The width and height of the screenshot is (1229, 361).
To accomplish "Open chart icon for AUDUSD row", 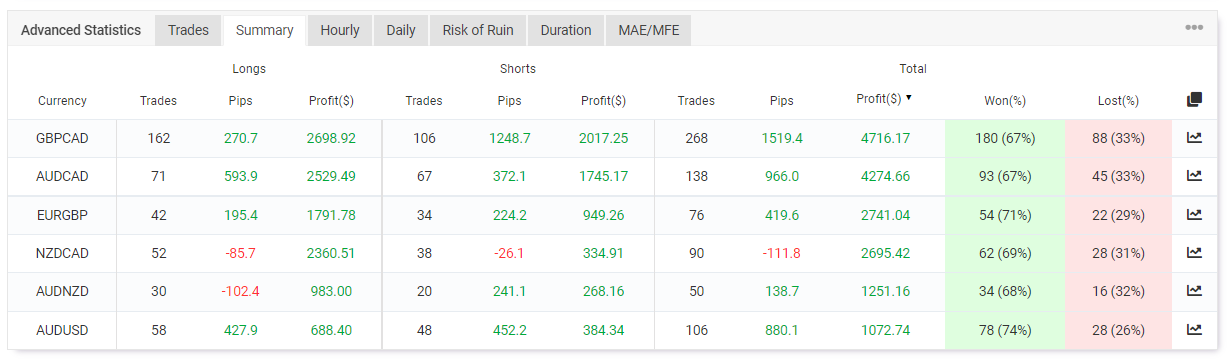I will click(x=1194, y=329).
